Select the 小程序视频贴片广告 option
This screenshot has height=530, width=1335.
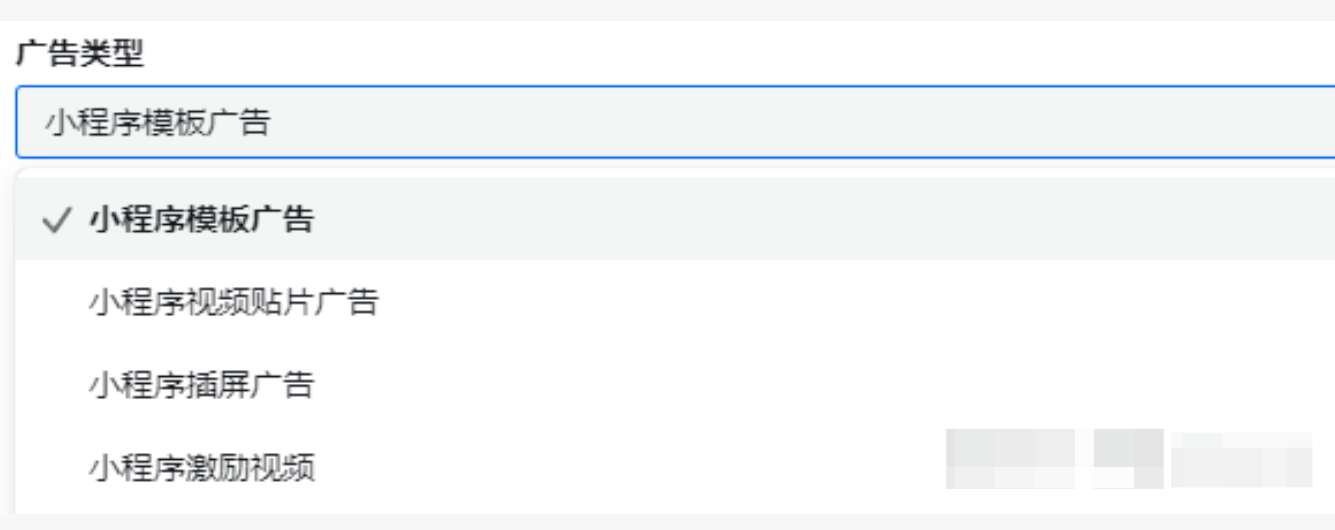click(x=234, y=302)
